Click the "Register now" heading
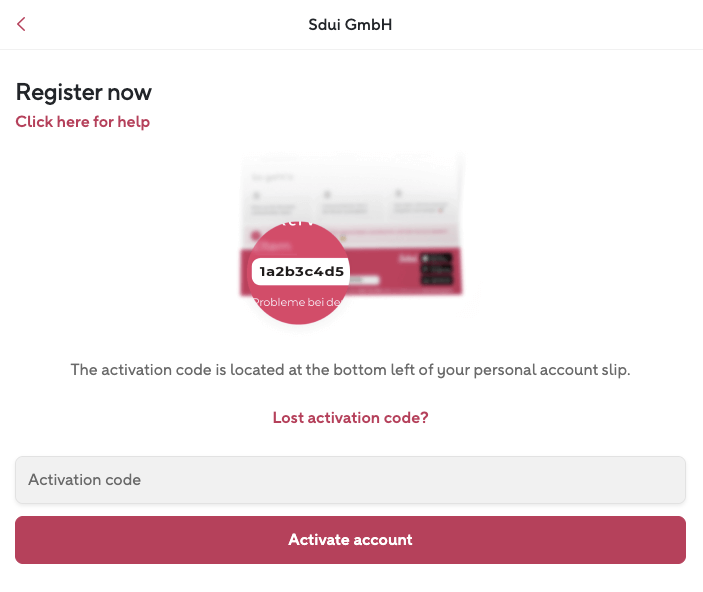Image resolution: width=703 pixels, height=592 pixels. tap(84, 92)
